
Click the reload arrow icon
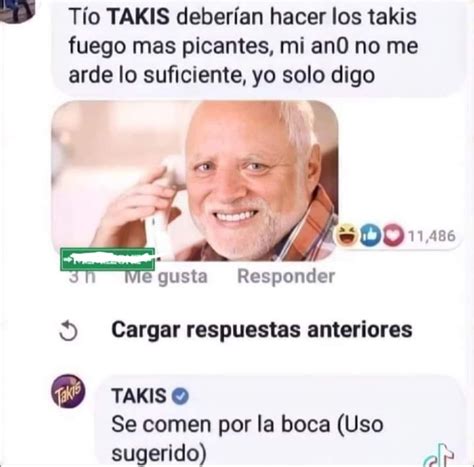[x=68, y=332]
